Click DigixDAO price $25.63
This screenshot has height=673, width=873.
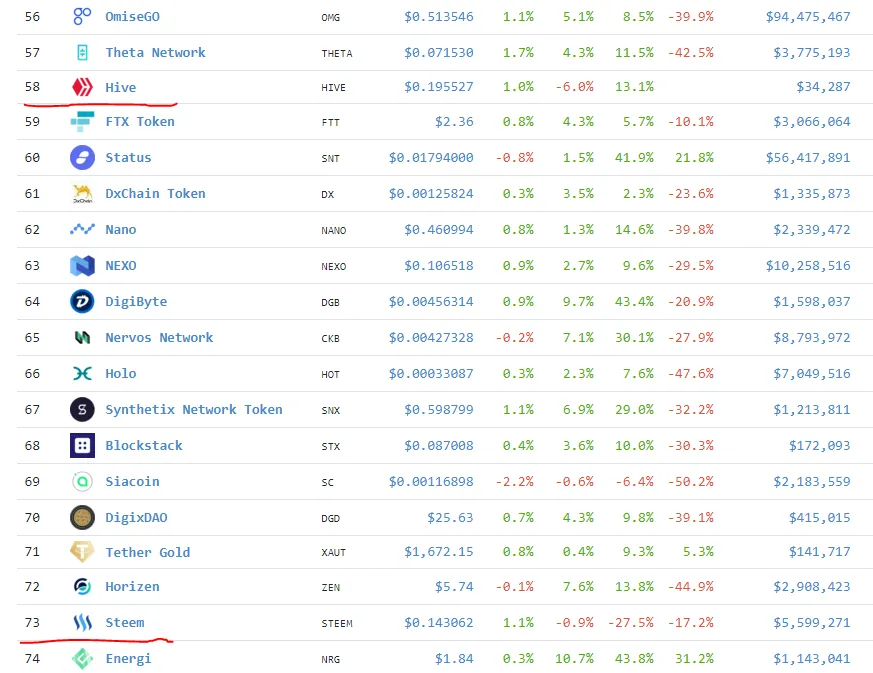coord(450,518)
